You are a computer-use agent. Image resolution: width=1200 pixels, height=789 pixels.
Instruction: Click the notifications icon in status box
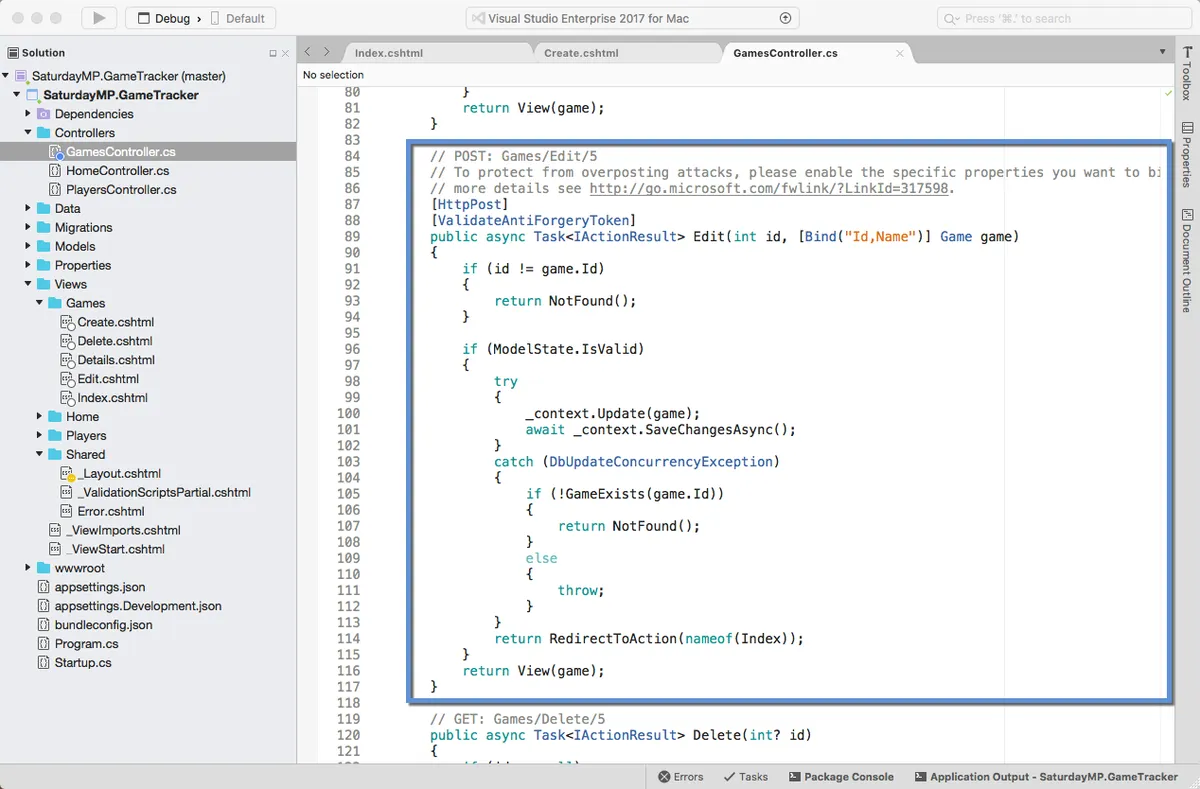tap(785, 18)
